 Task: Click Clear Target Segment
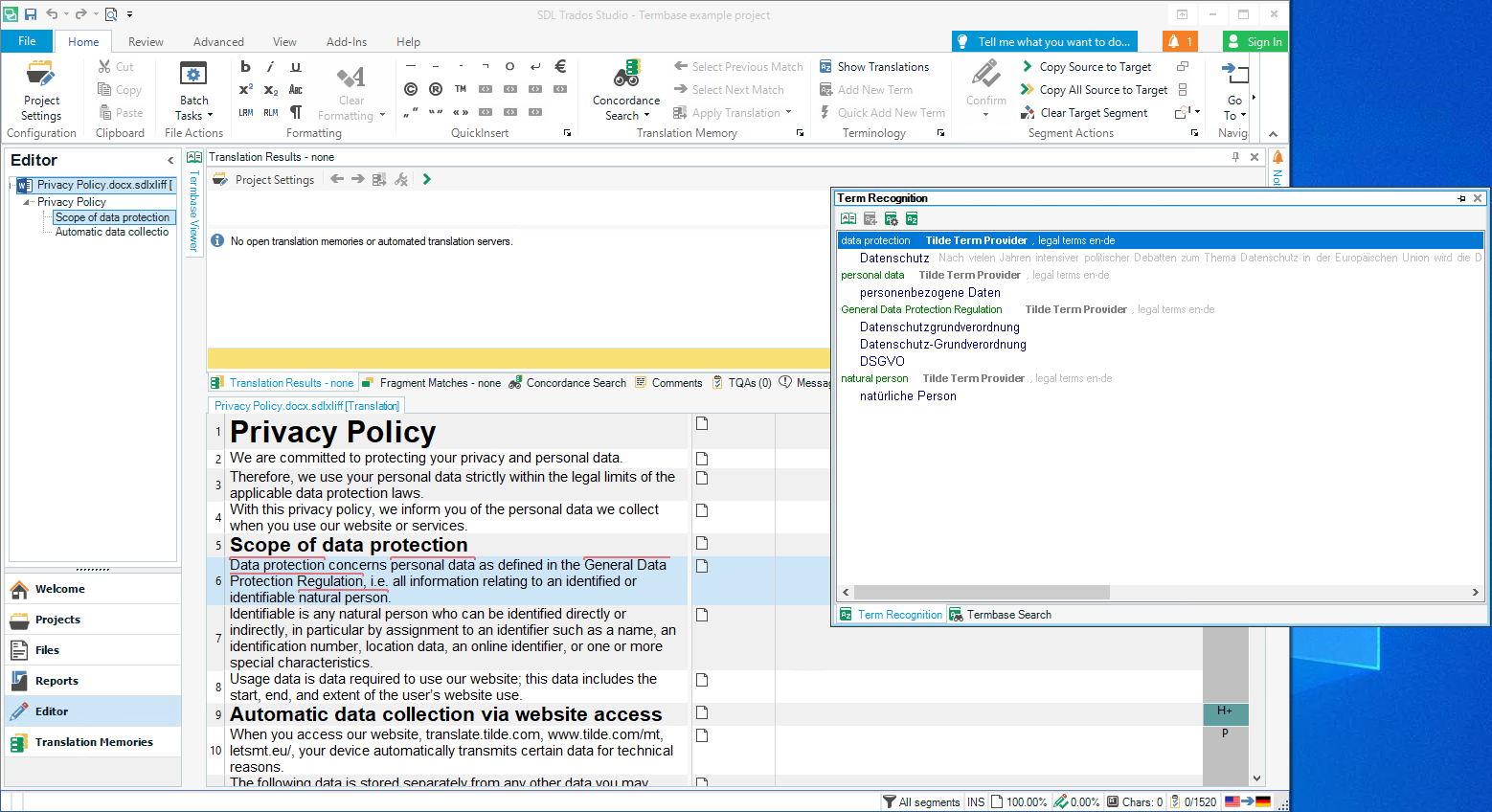click(x=1084, y=113)
